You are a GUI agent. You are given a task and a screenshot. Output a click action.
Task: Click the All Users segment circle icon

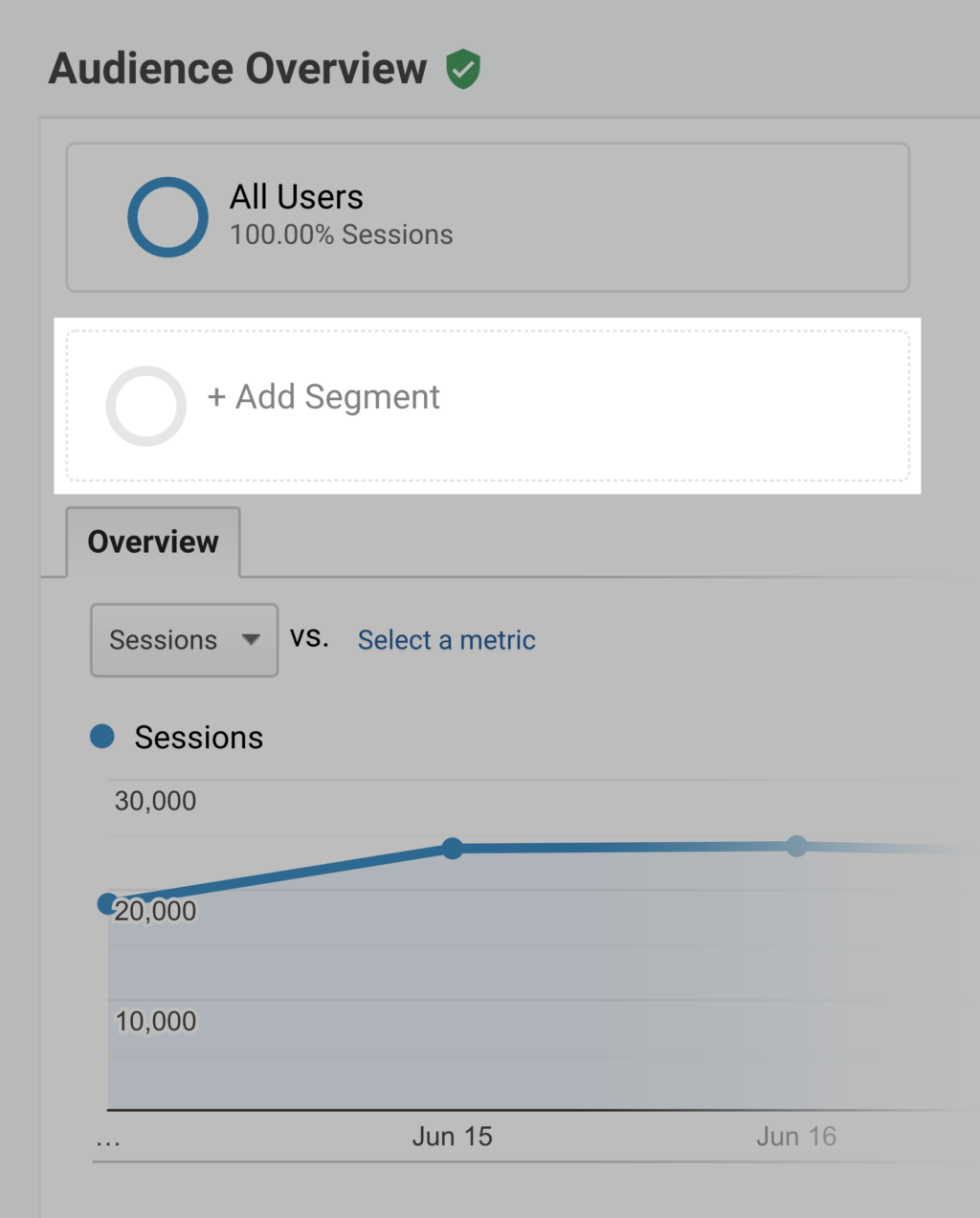point(167,217)
